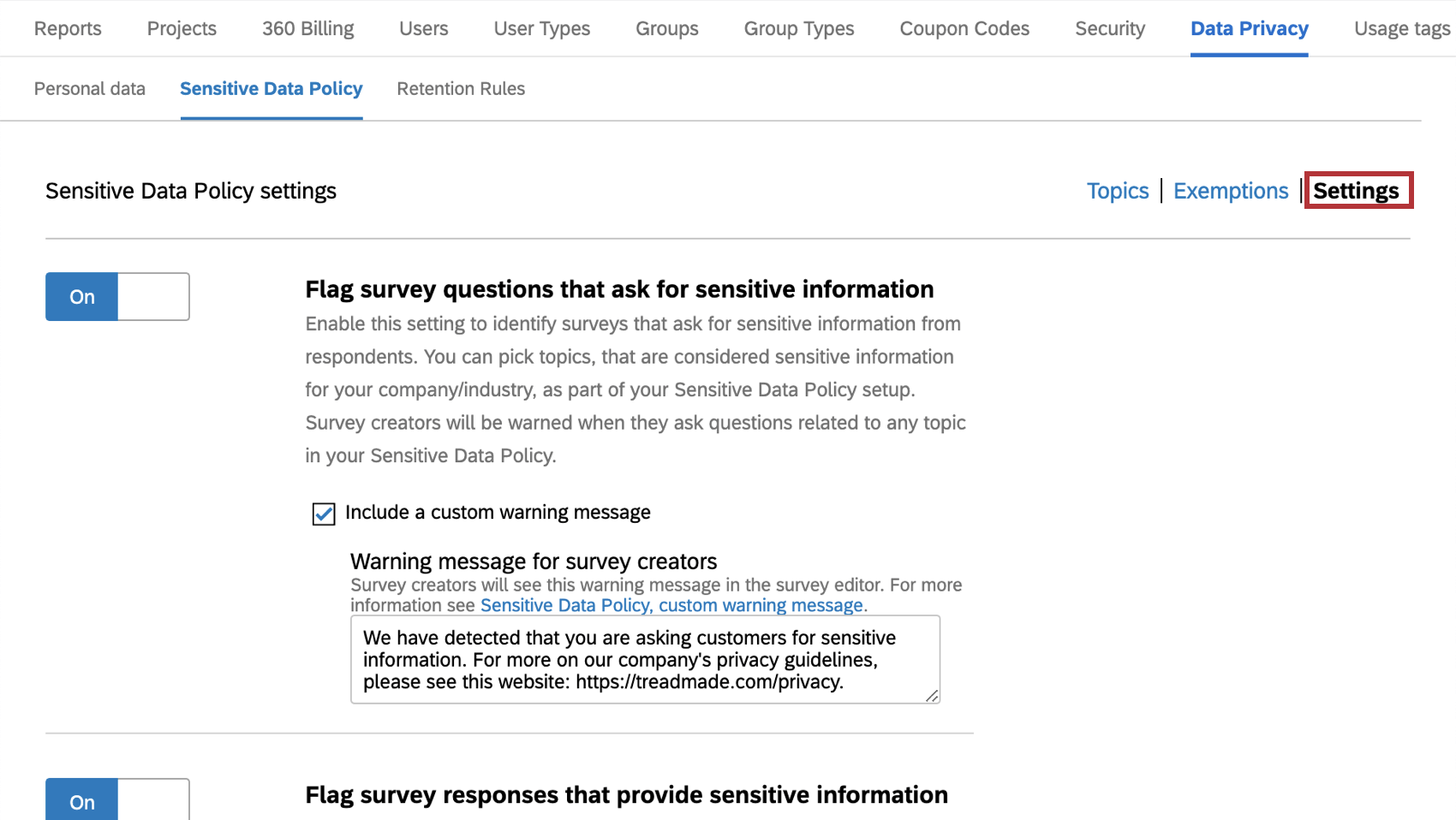Select the Group Types tab
The height and width of the screenshot is (820, 1456).
[798, 28]
